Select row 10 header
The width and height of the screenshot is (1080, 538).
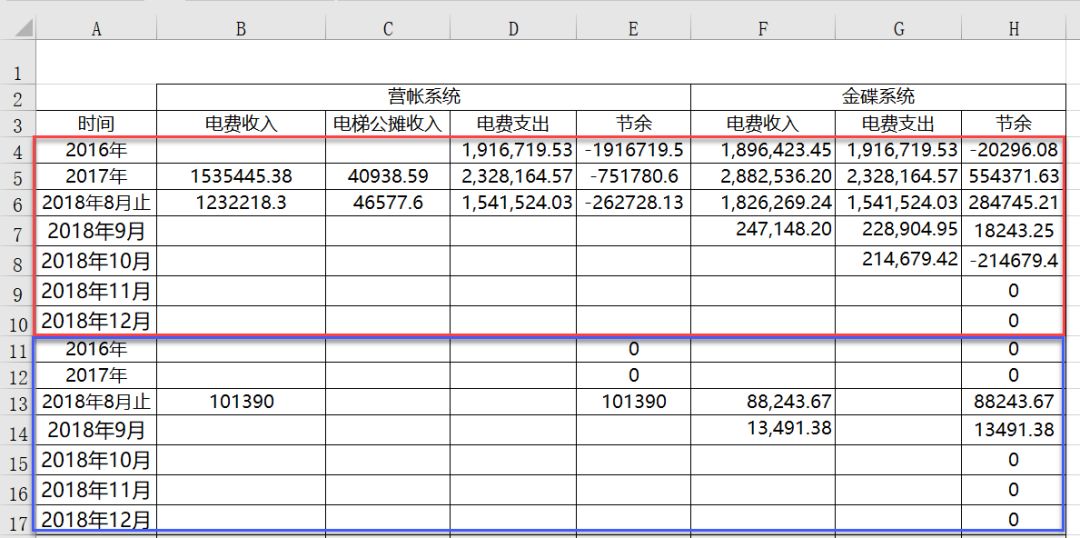pos(17,323)
